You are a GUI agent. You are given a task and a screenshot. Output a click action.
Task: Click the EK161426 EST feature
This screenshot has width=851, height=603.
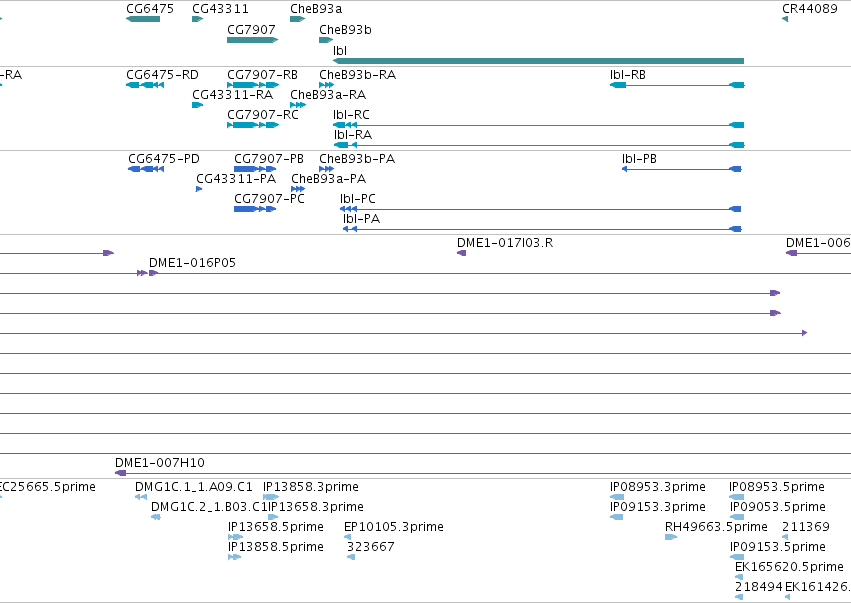coord(788,597)
